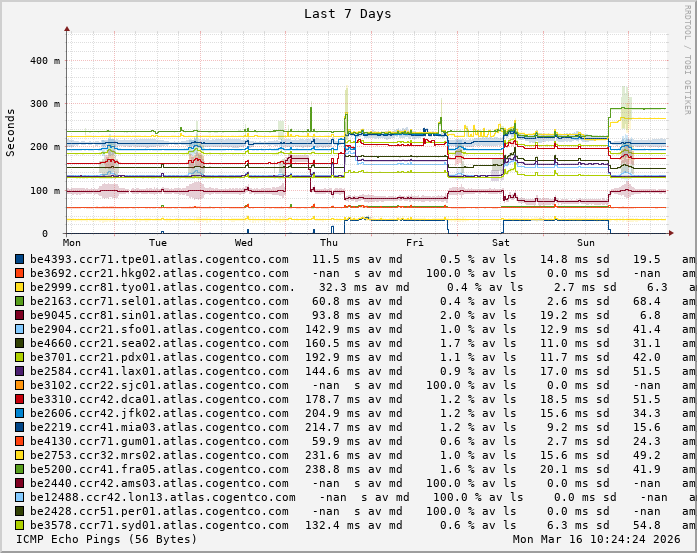Image resolution: width=697 pixels, height=553 pixels.
Task: Click the Thu label on the time axis
Action: [329, 243]
